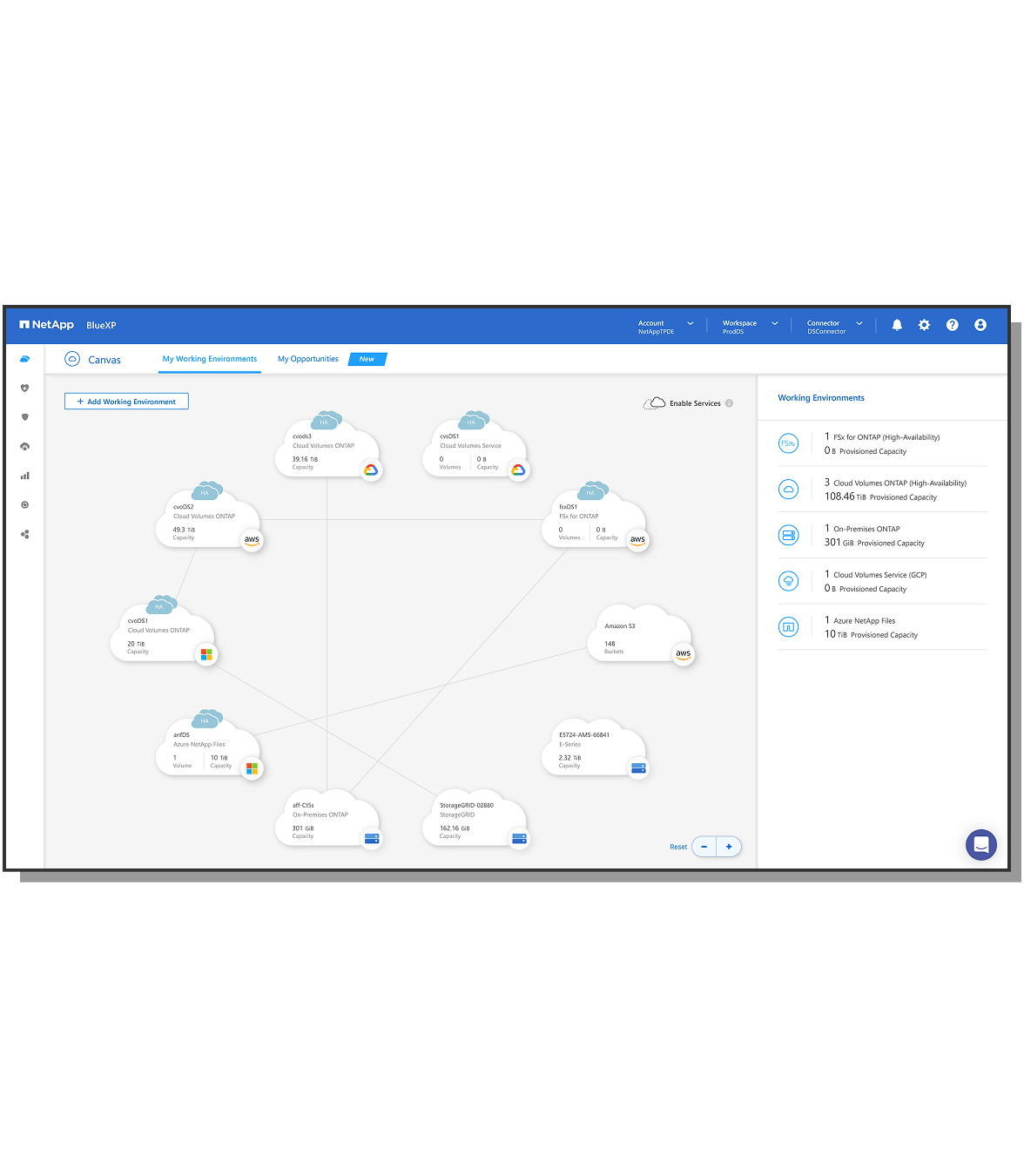Open the chat support bubble icon

(x=980, y=844)
